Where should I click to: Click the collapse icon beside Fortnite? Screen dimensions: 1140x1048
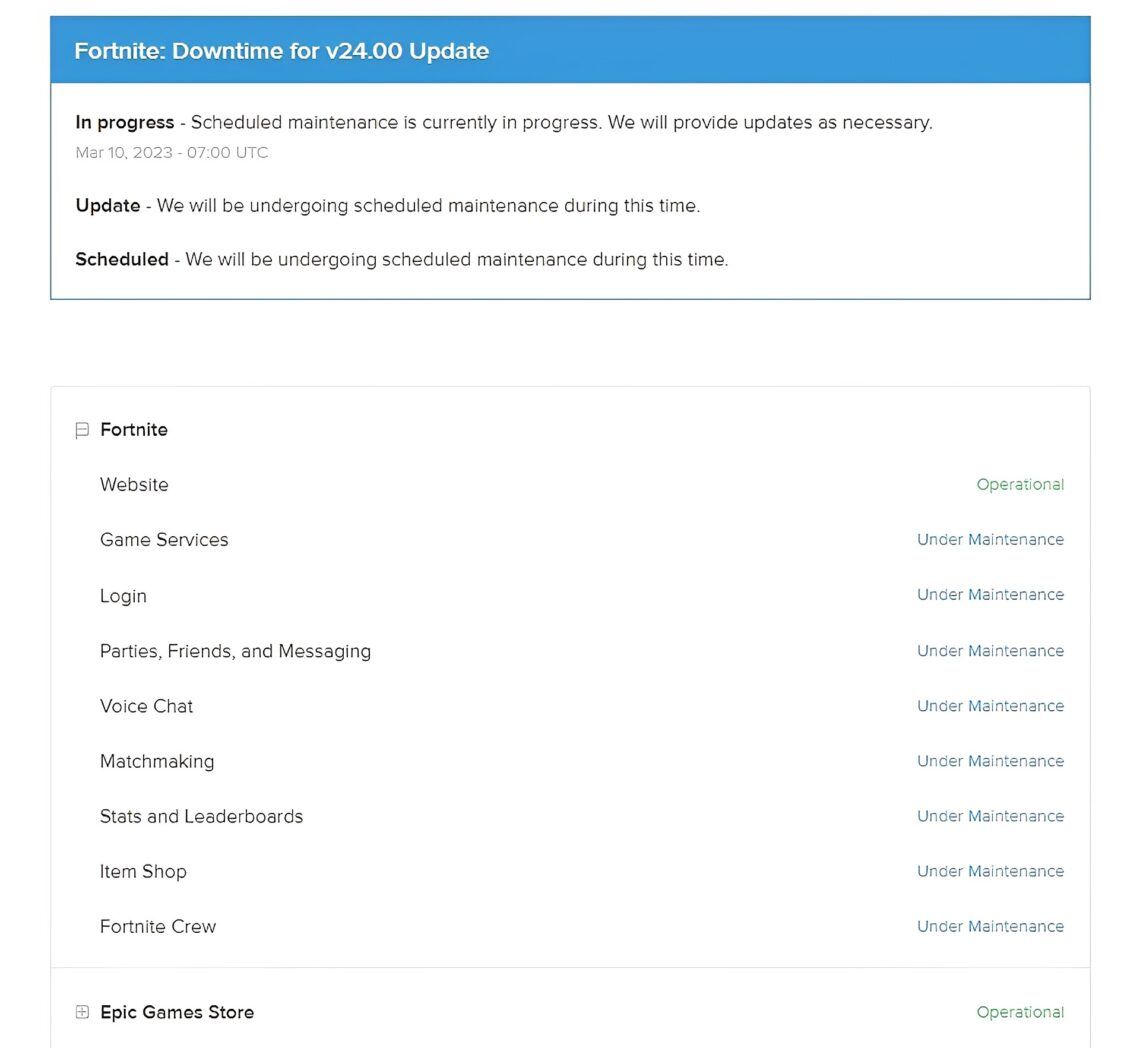(x=82, y=429)
